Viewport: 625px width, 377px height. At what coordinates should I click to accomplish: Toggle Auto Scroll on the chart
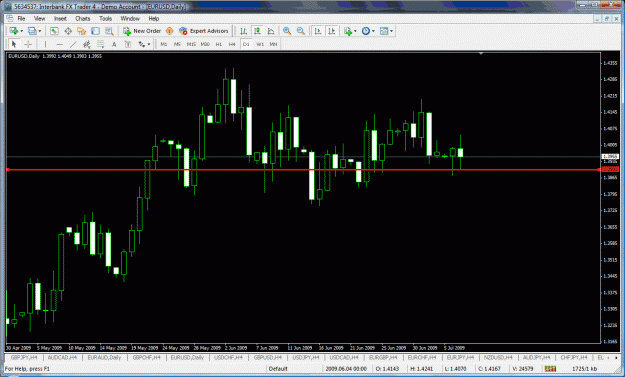tap(318, 31)
